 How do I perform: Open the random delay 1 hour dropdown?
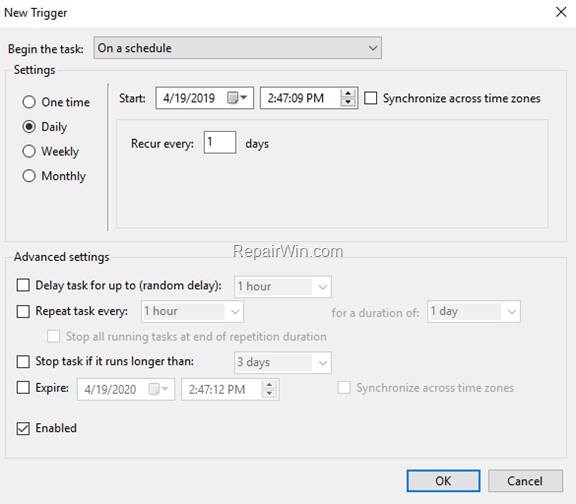point(283,287)
